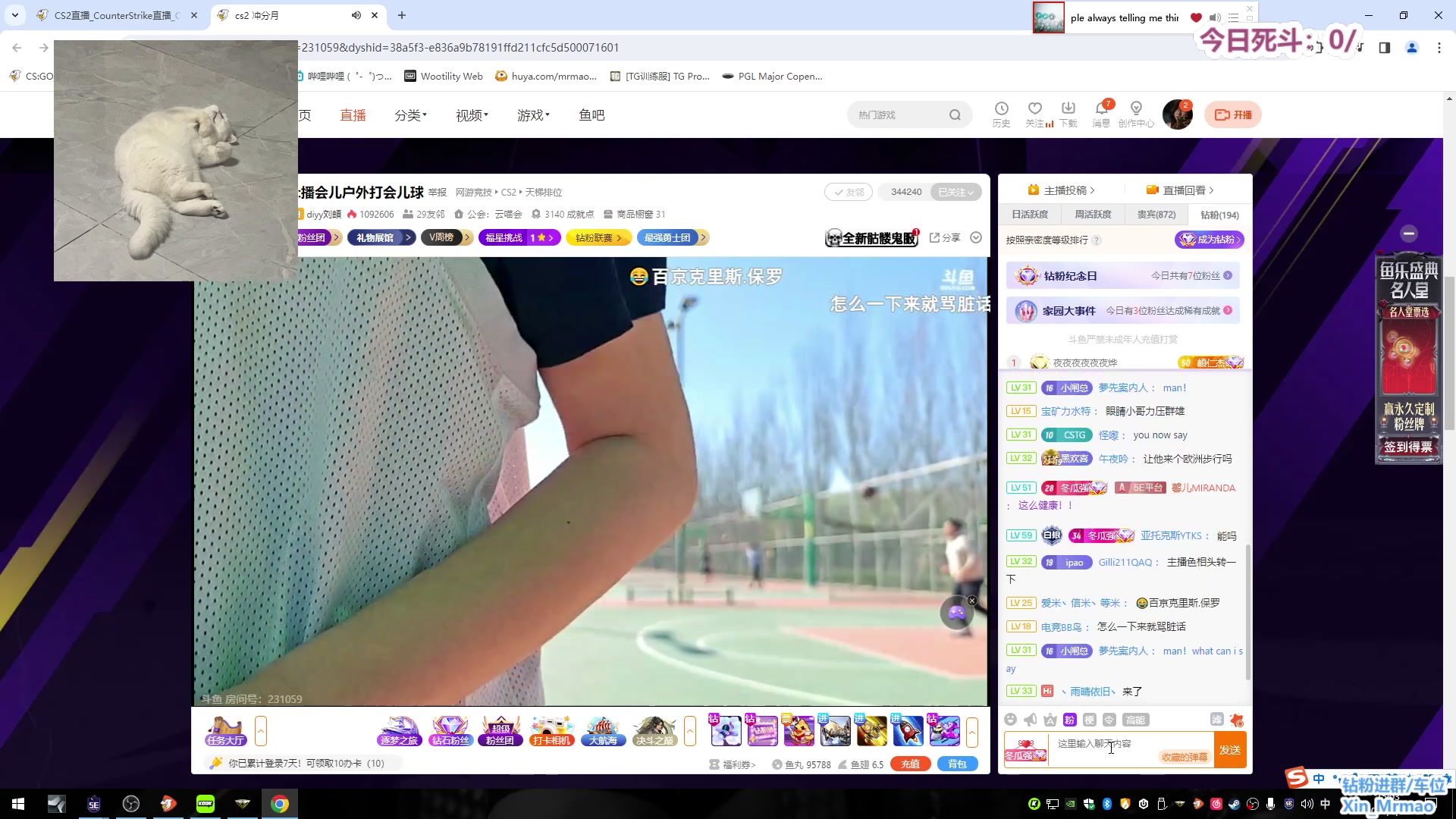1456x819 pixels.
Task: Open 鱼吧 fish bar menu
Action: [x=591, y=115]
